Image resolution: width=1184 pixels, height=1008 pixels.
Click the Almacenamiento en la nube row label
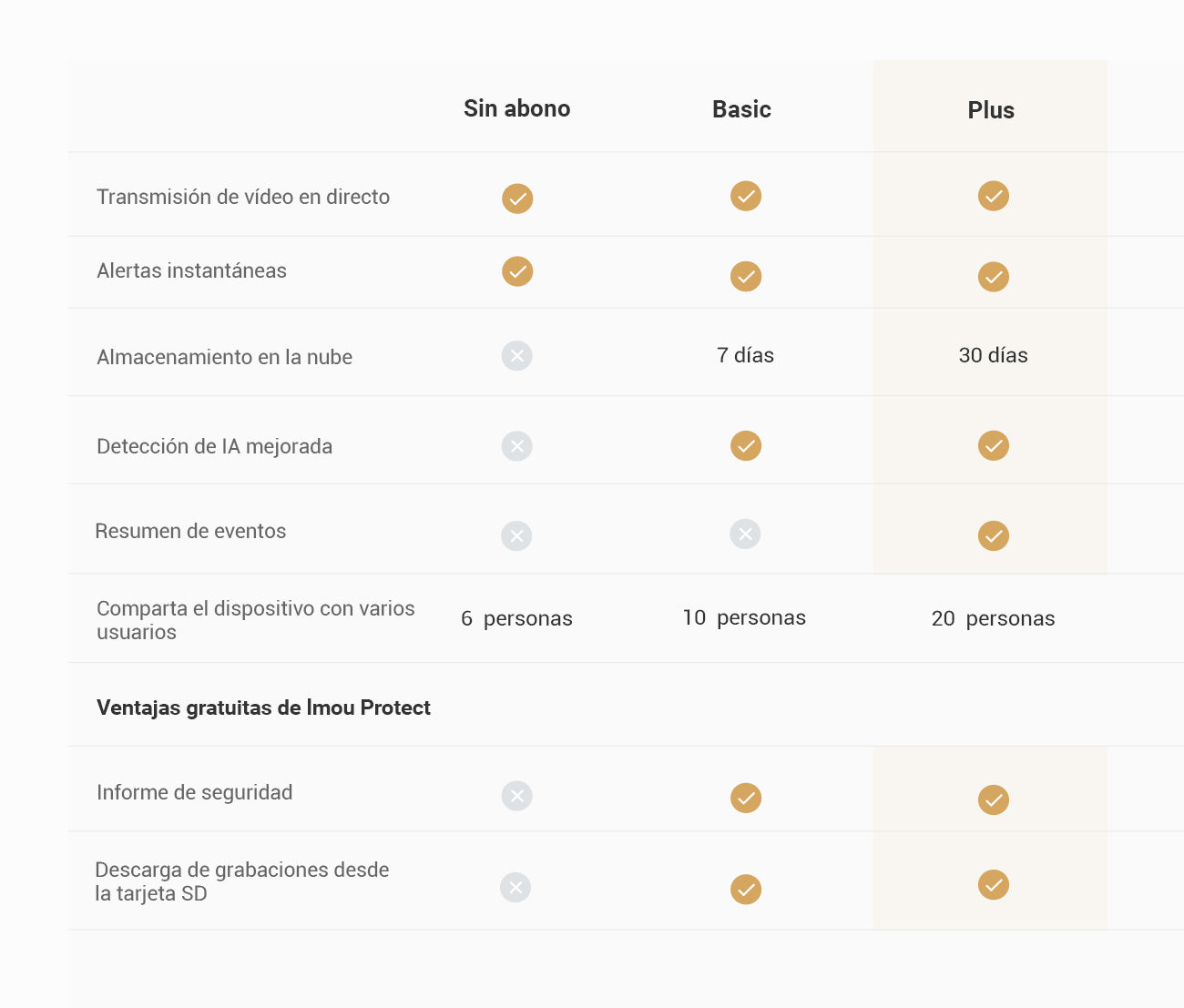coord(224,357)
